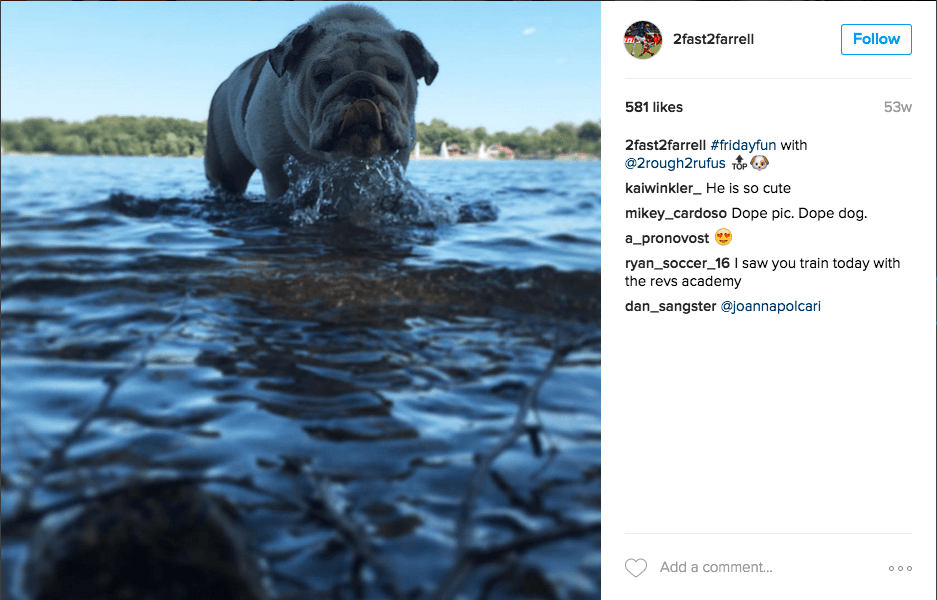Click the 53w timestamp
The width and height of the screenshot is (937, 600).
point(898,106)
